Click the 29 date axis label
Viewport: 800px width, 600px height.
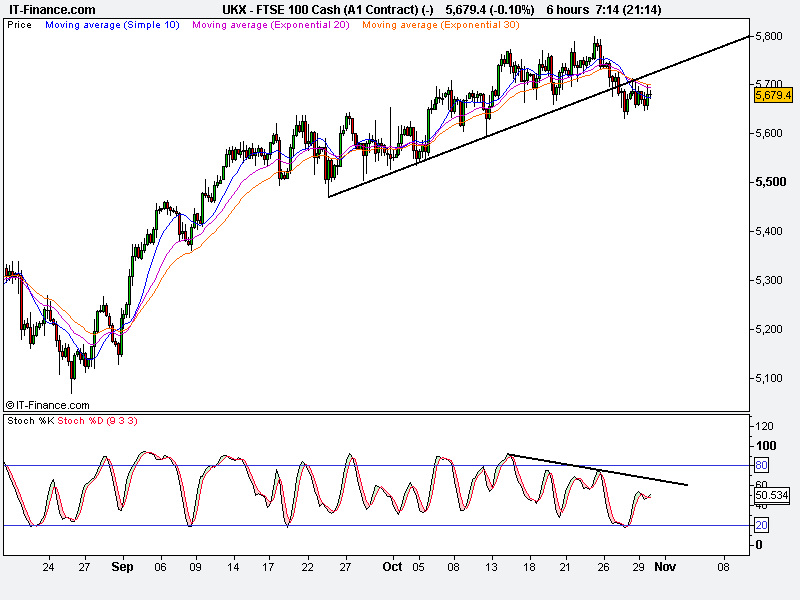point(638,567)
